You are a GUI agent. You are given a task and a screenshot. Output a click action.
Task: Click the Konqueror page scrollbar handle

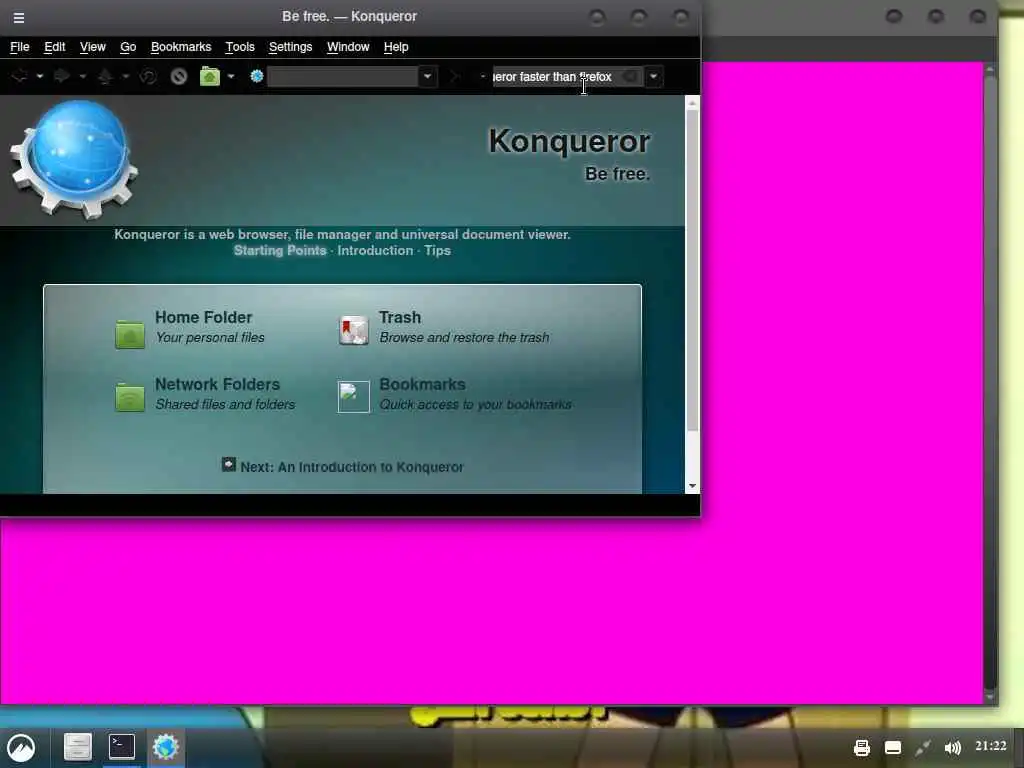click(x=692, y=270)
